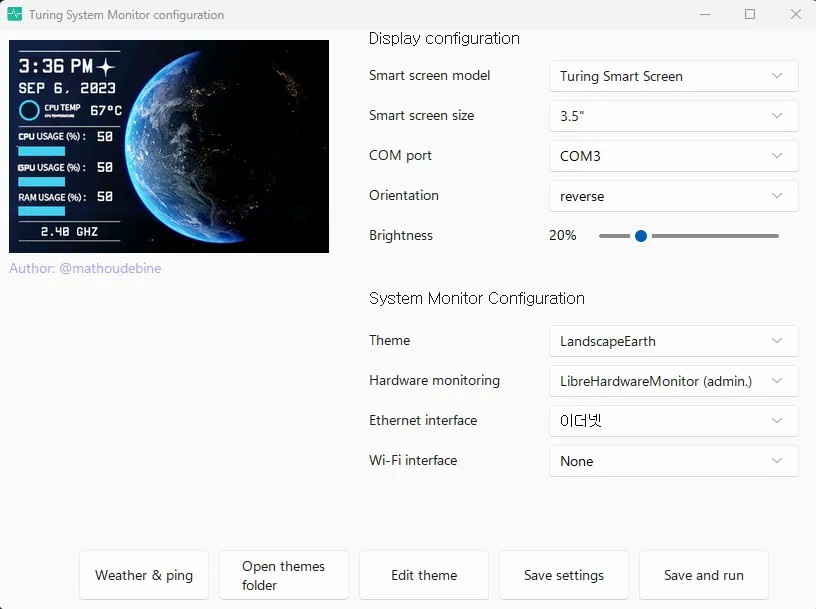Open the COM port dropdown showing COM3
816x609 pixels.
click(x=673, y=156)
